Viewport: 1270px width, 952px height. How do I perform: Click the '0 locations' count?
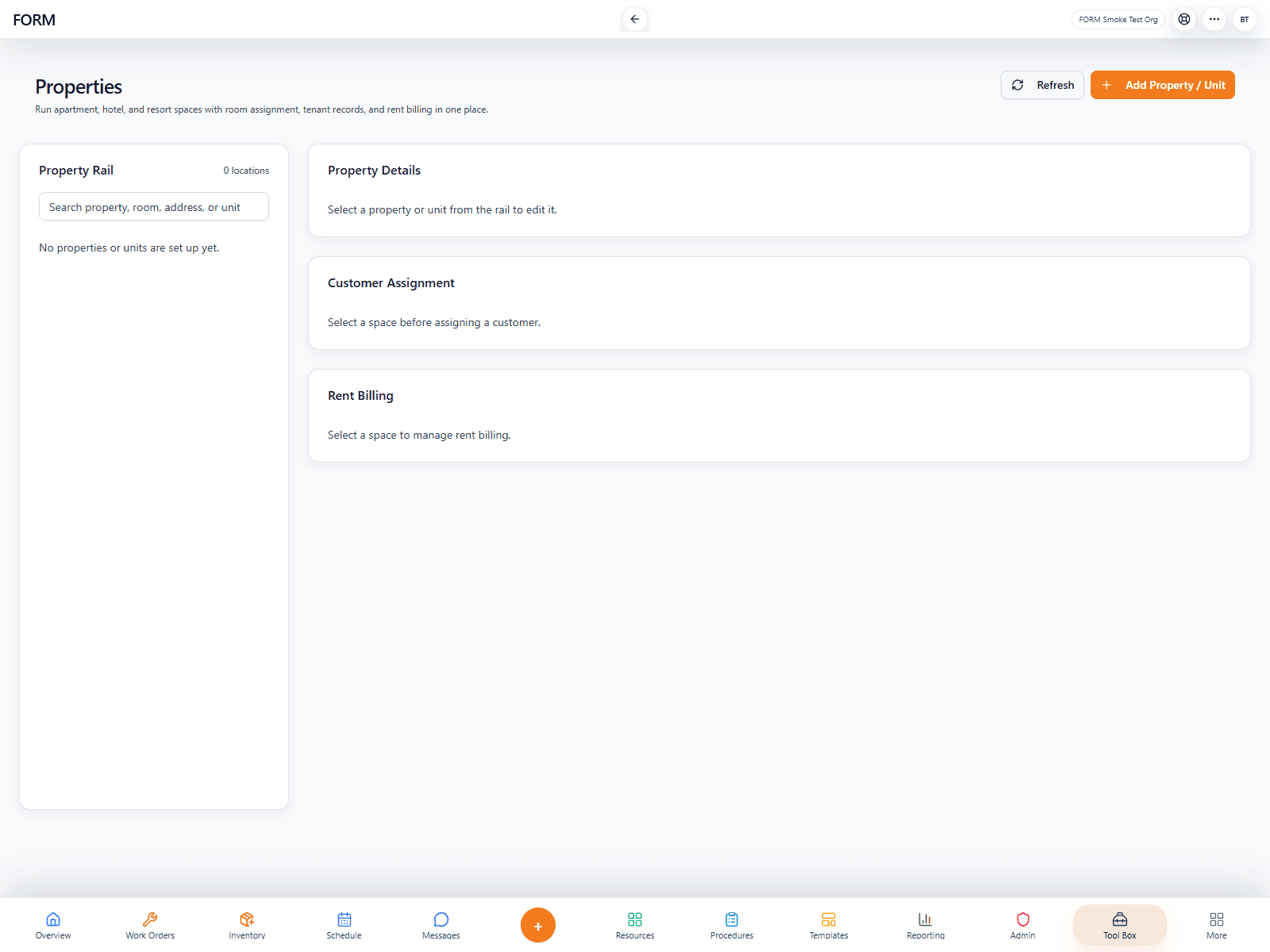246,171
